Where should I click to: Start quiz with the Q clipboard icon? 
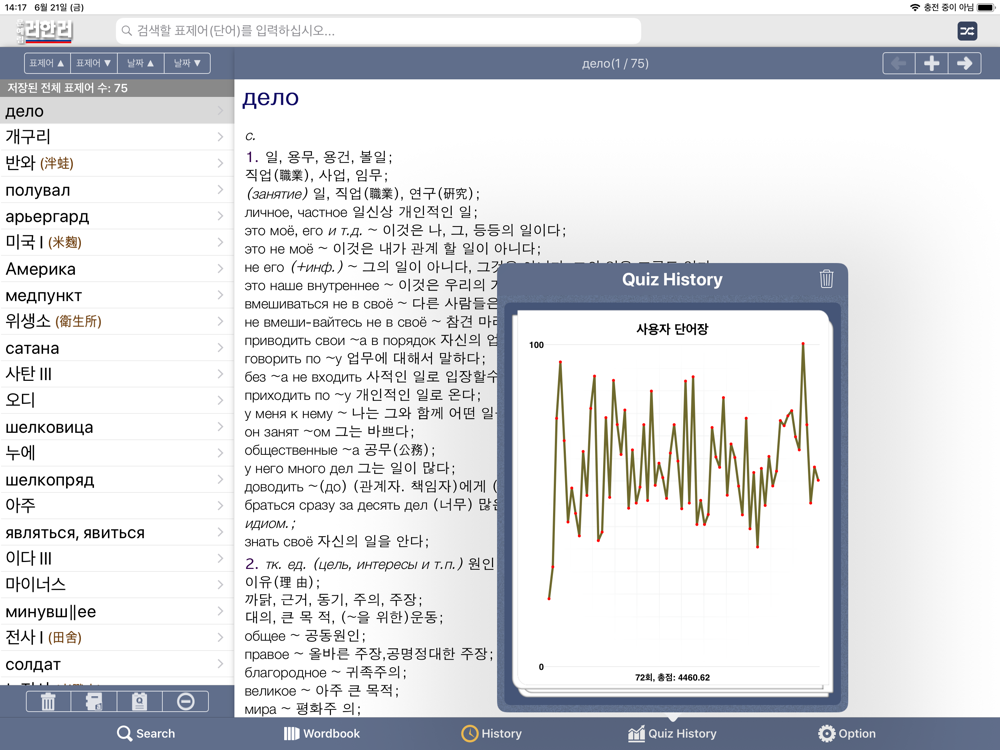(x=140, y=701)
